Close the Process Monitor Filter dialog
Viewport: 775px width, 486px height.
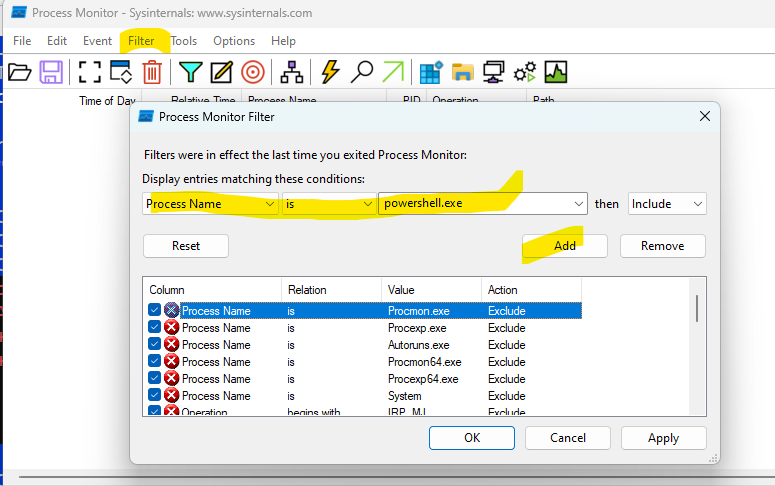705,116
